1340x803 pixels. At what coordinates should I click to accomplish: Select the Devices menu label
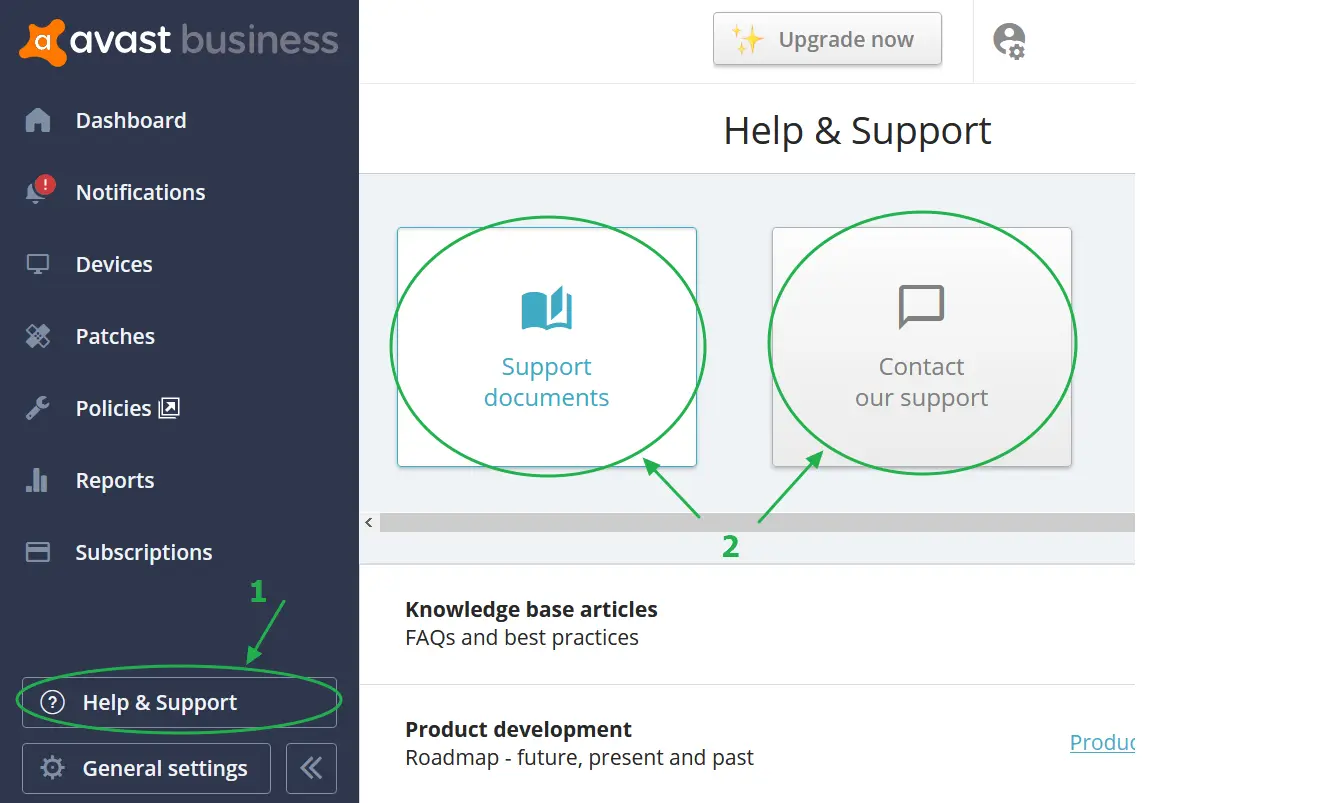(114, 264)
